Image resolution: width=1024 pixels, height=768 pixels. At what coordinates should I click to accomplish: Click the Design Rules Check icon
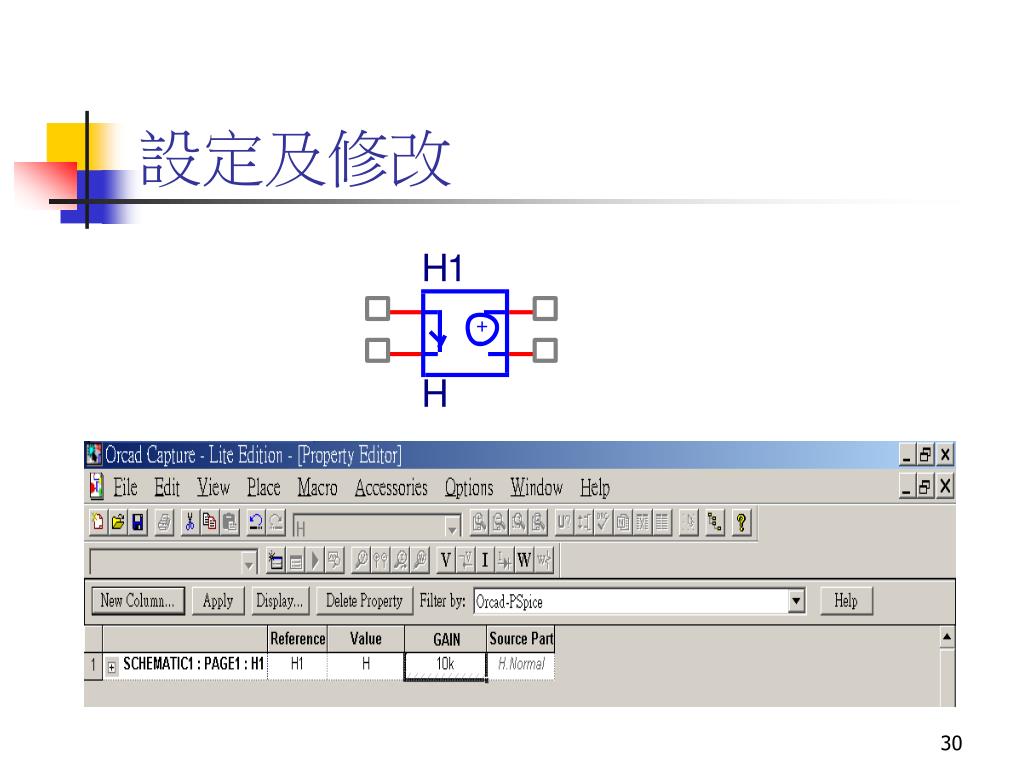click(603, 522)
